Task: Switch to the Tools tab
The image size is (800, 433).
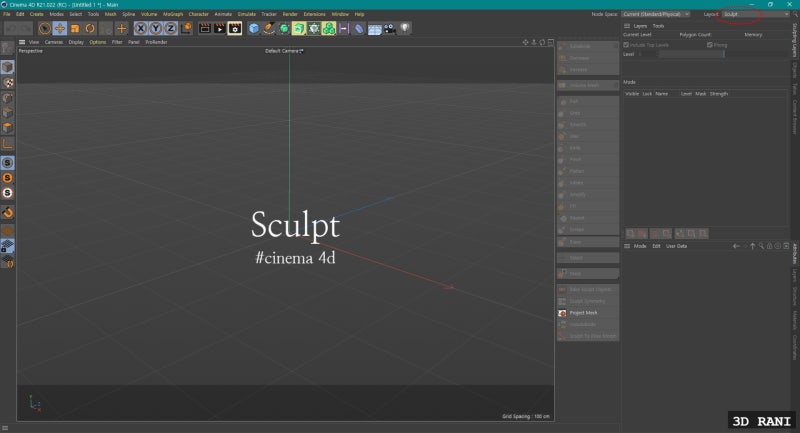Action: pyautogui.click(x=658, y=26)
